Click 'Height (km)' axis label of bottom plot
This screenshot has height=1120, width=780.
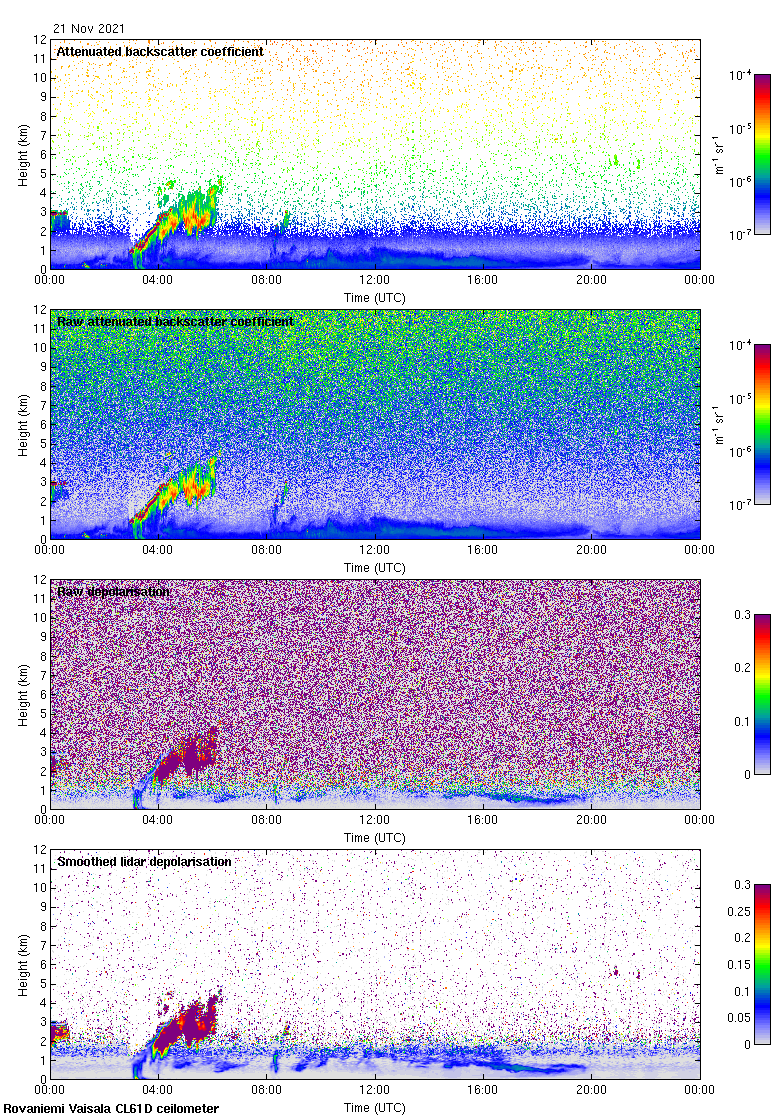(24, 964)
